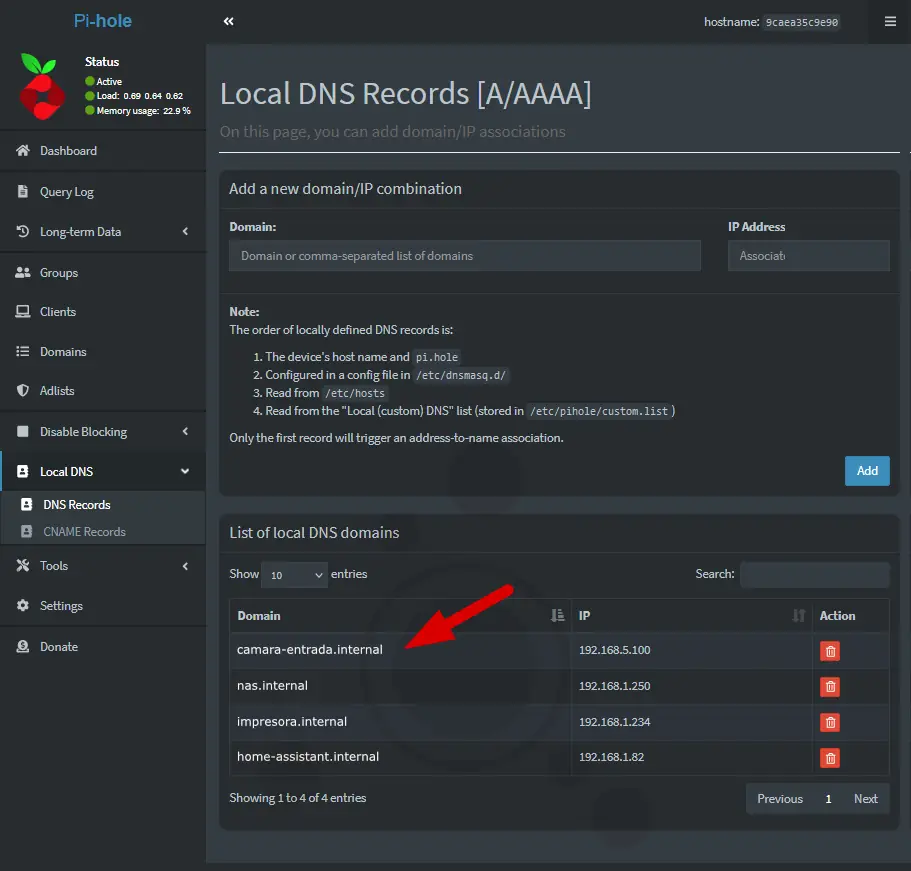Viewport: 911px width, 871px height.
Task: Collapse the Local DNS chevron
Action: [185, 471]
